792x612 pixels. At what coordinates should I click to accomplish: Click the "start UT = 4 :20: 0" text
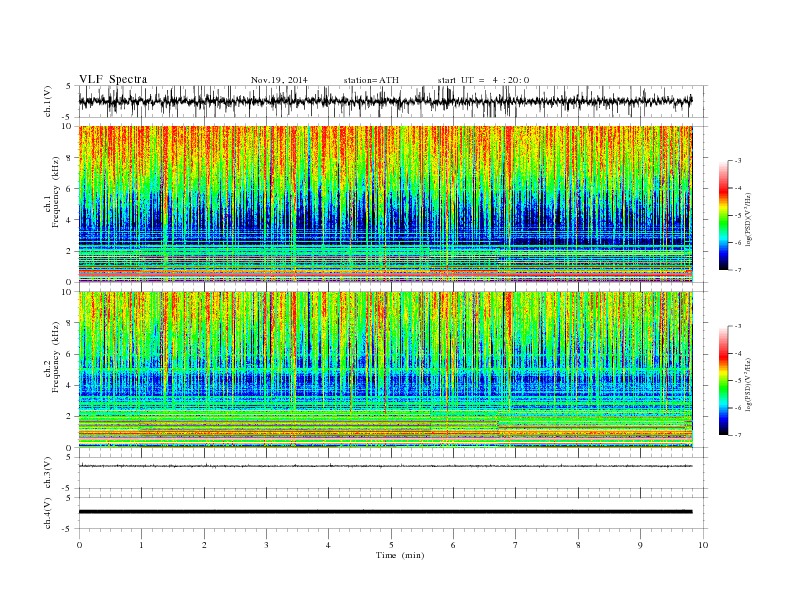pyautogui.click(x=483, y=80)
